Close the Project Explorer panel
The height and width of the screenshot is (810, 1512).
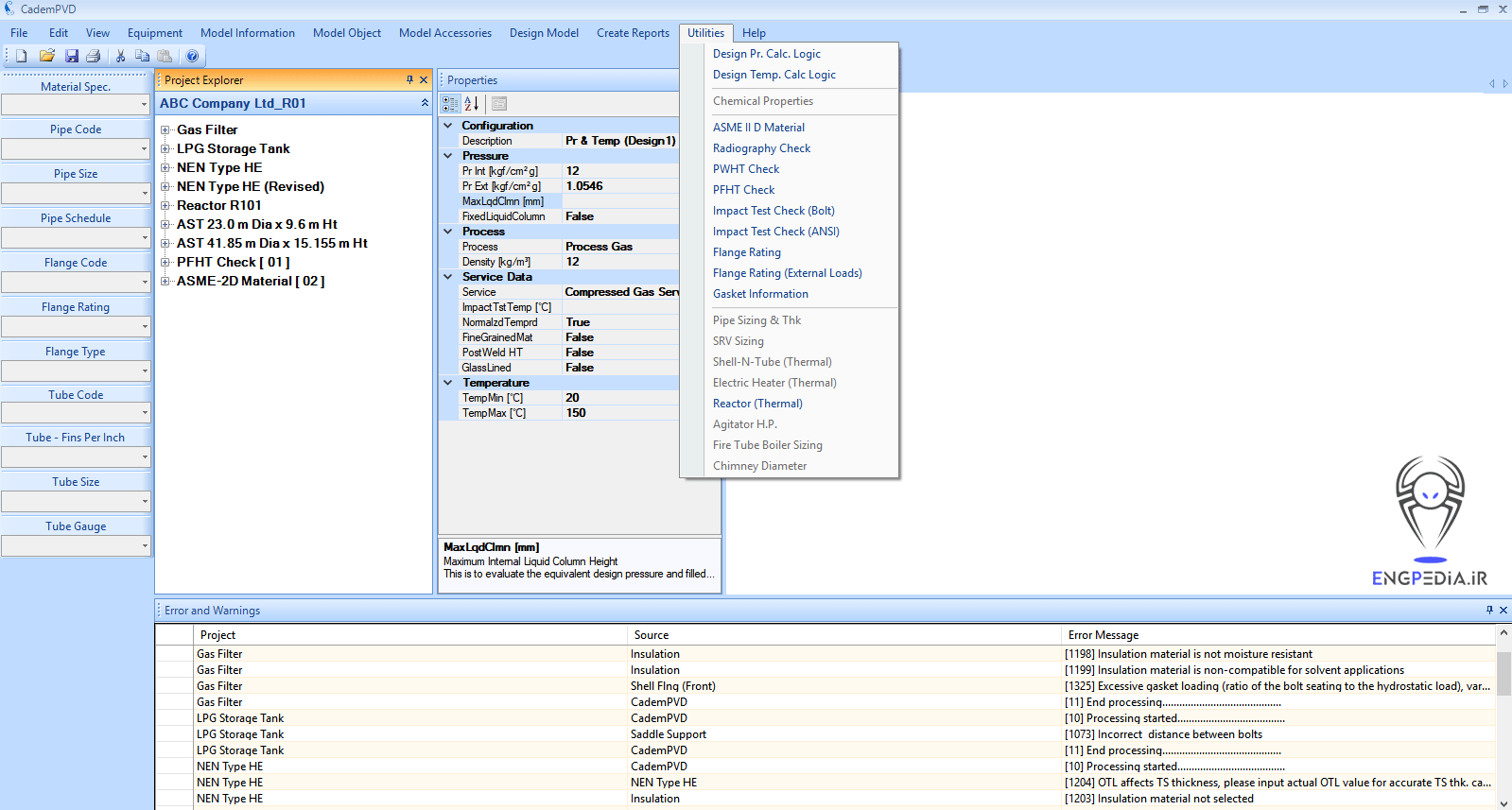coord(424,80)
